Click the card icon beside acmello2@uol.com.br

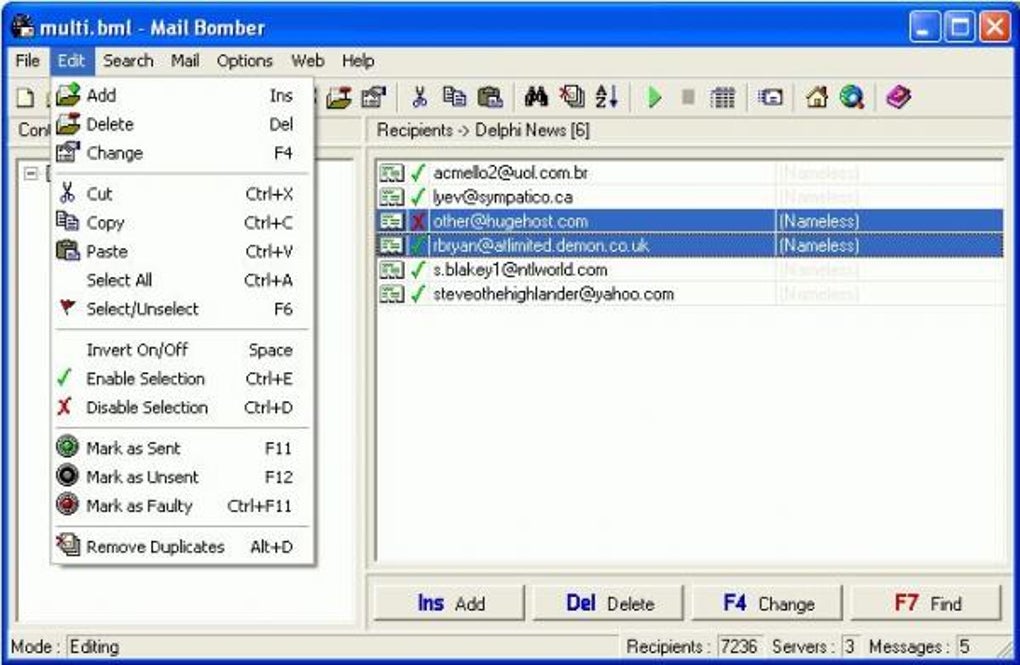(x=392, y=173)
